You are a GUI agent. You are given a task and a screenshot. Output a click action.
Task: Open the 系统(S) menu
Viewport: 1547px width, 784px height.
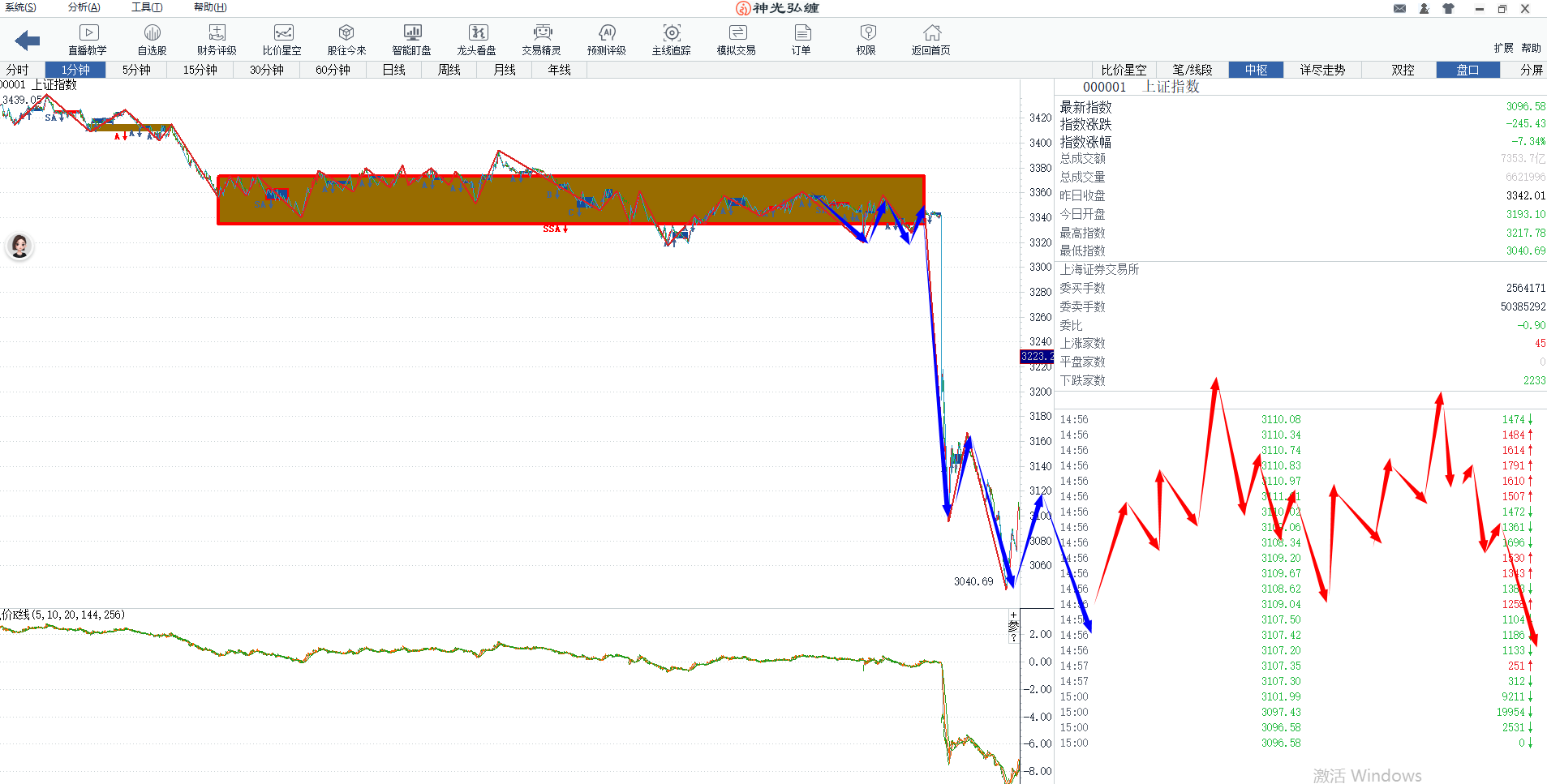(x=20, y=7)
